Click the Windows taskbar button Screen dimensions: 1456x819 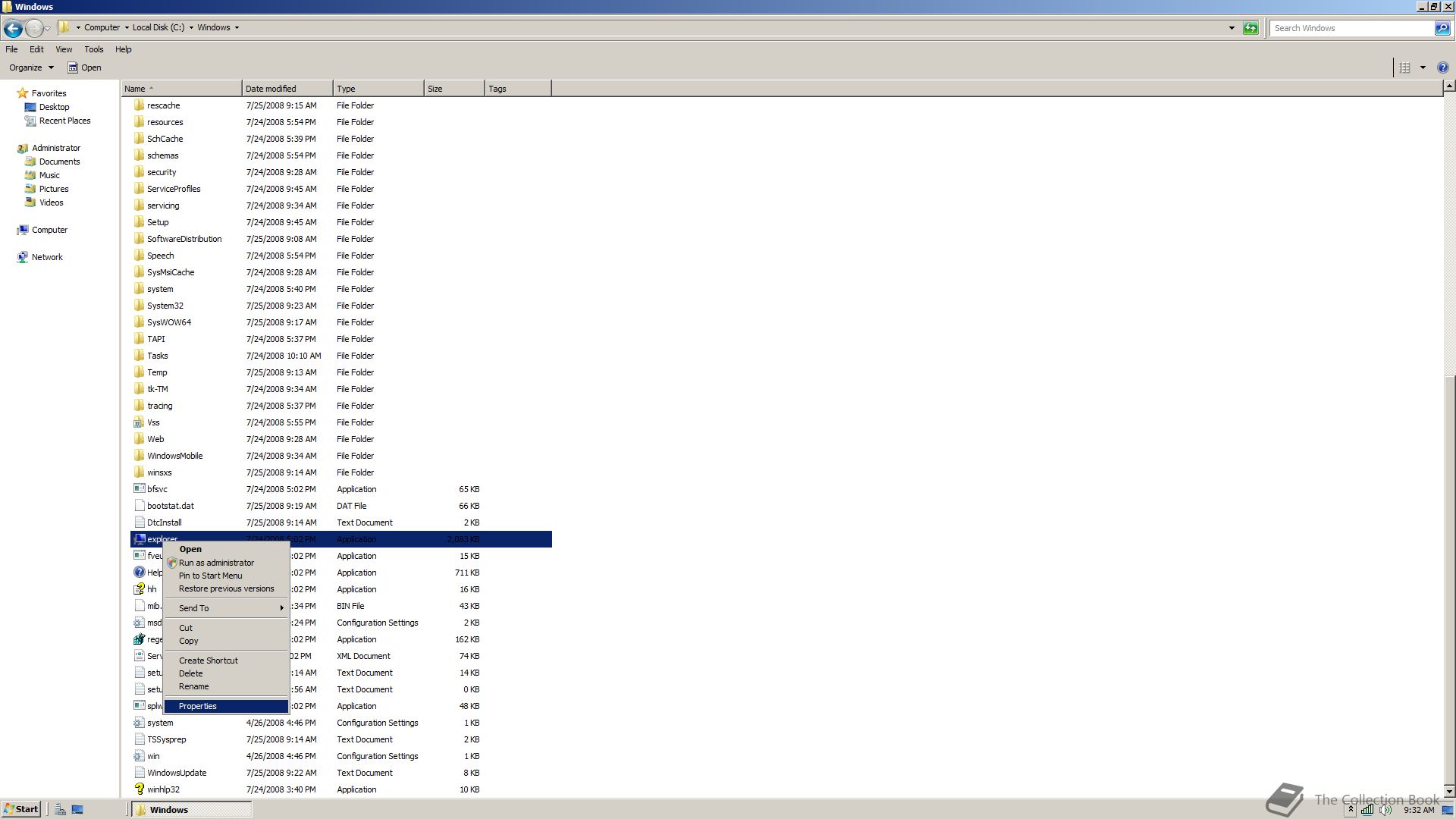(191, 810)
